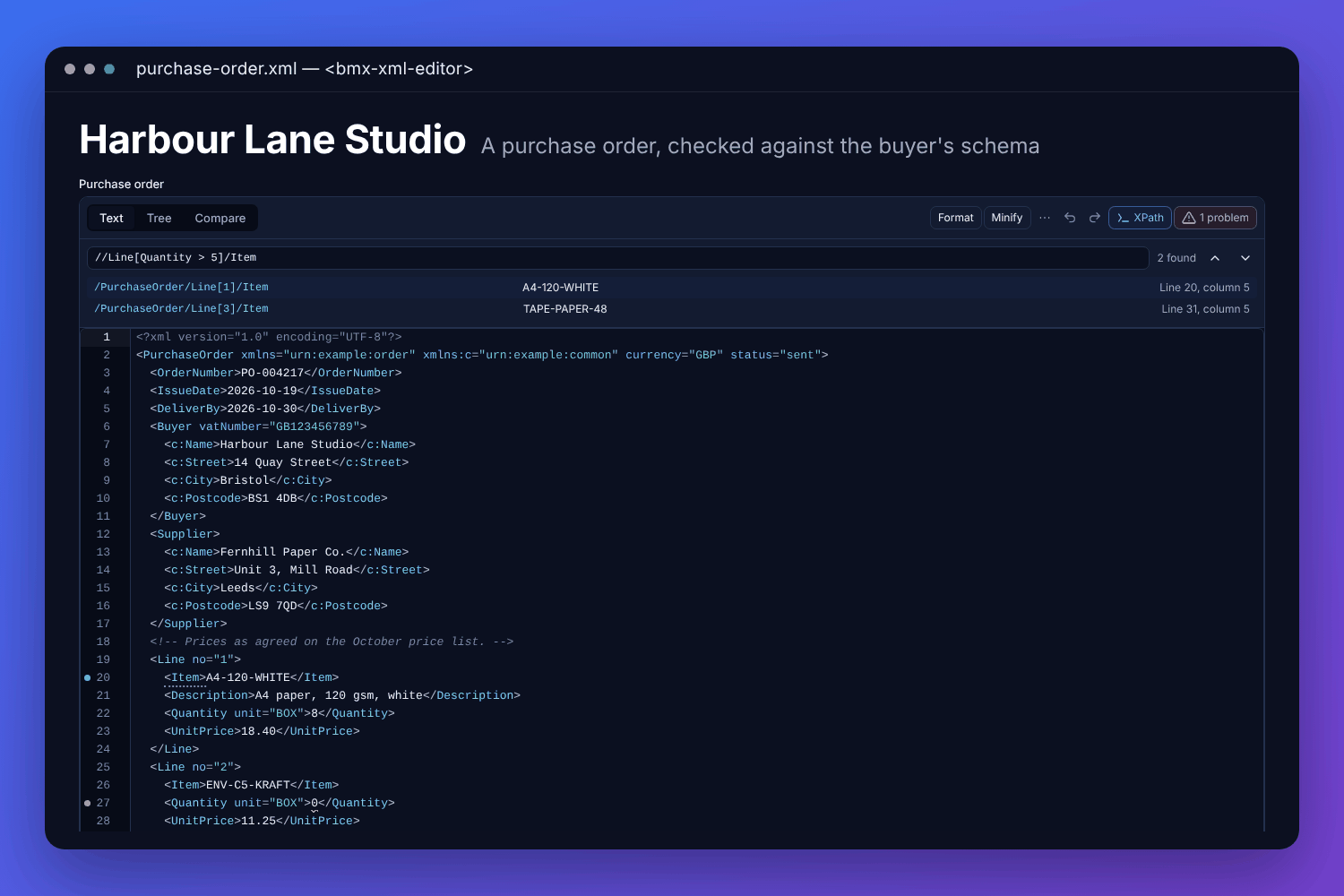1344x896 pixels.
Task: Jump to previous XPath match
Action: pyautogui.click(x=1215, y=258)
